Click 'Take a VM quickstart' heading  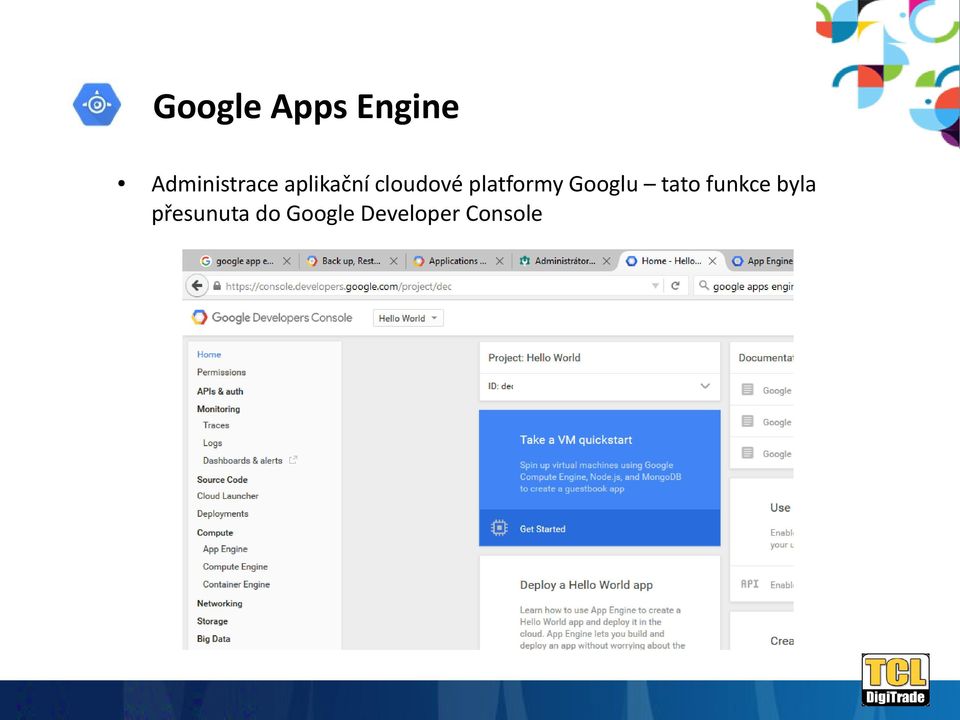576,440
